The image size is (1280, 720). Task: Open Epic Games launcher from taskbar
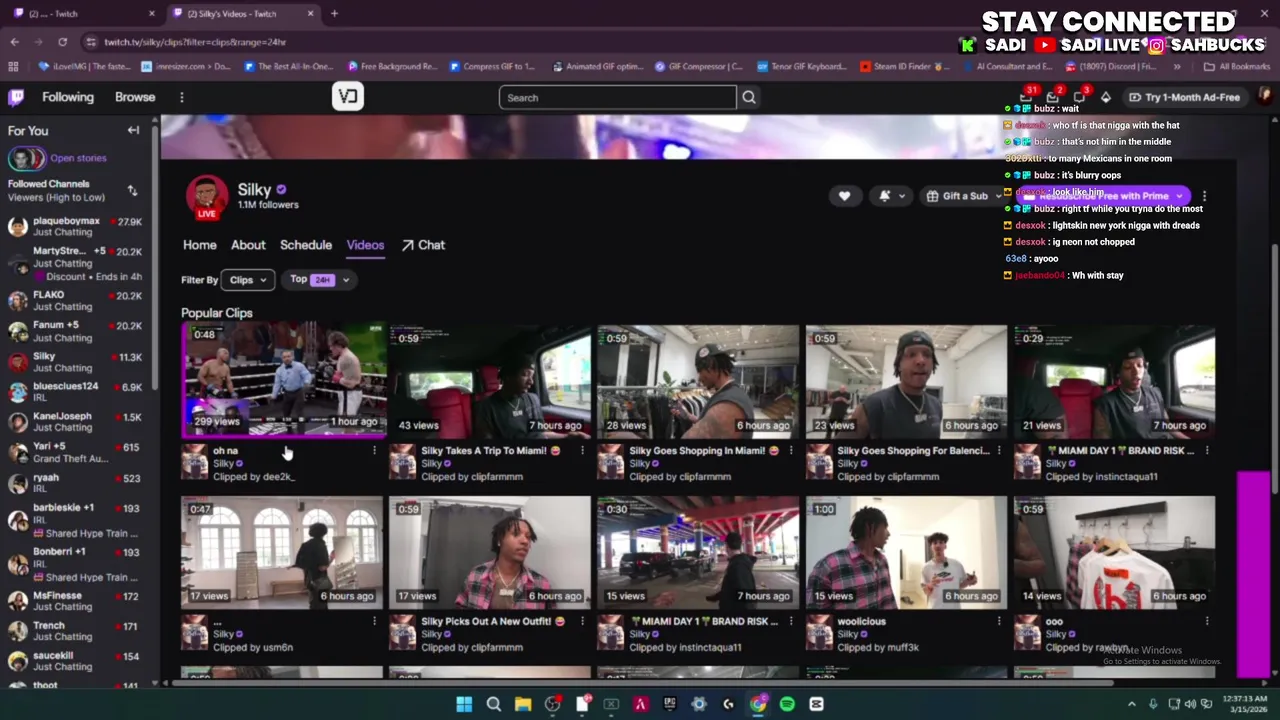tap(670, 704)
